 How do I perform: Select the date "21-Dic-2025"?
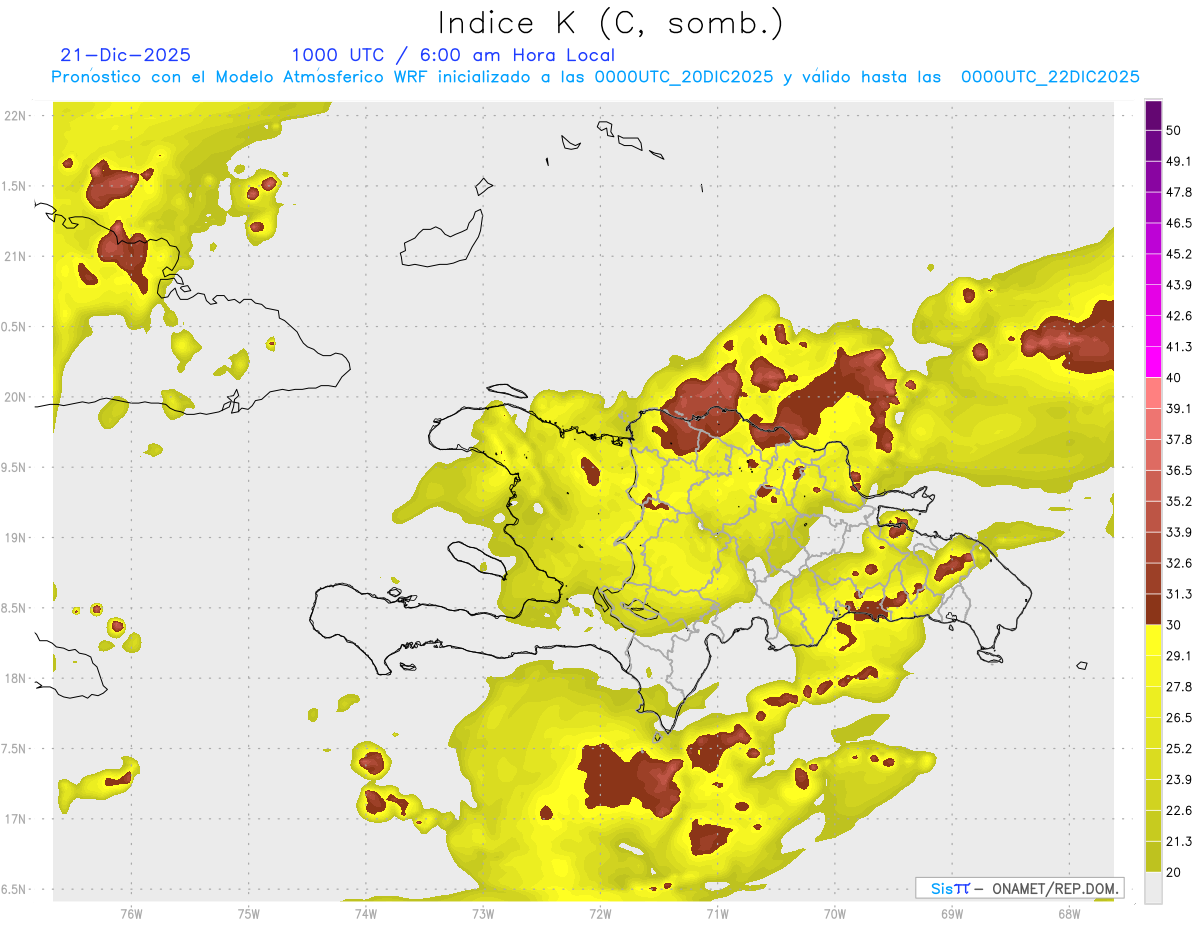(x=125, y=55)
